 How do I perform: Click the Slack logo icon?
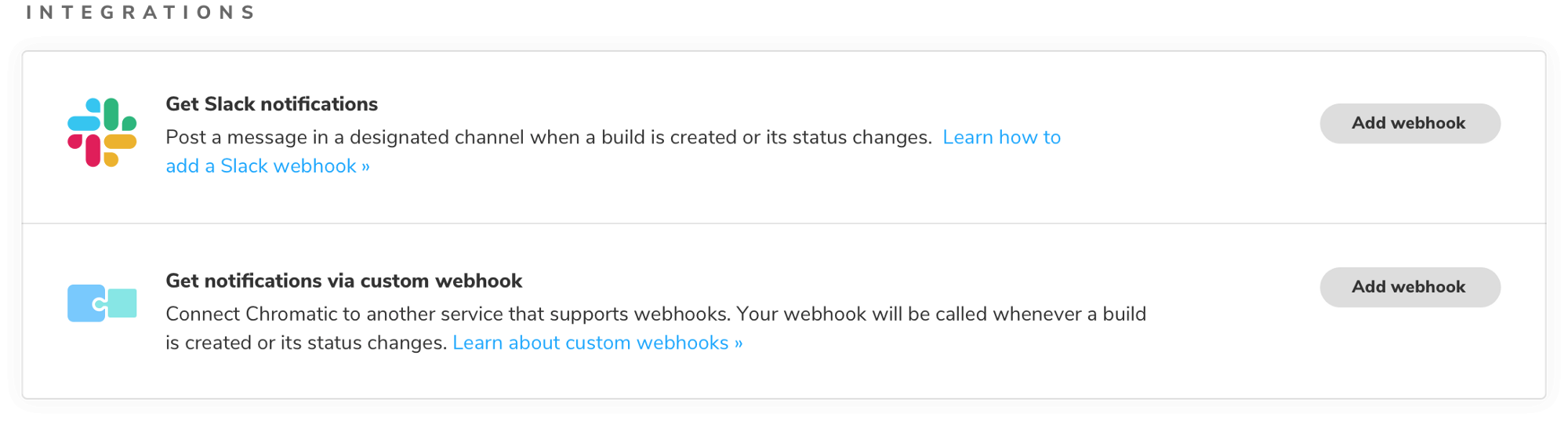102,132
